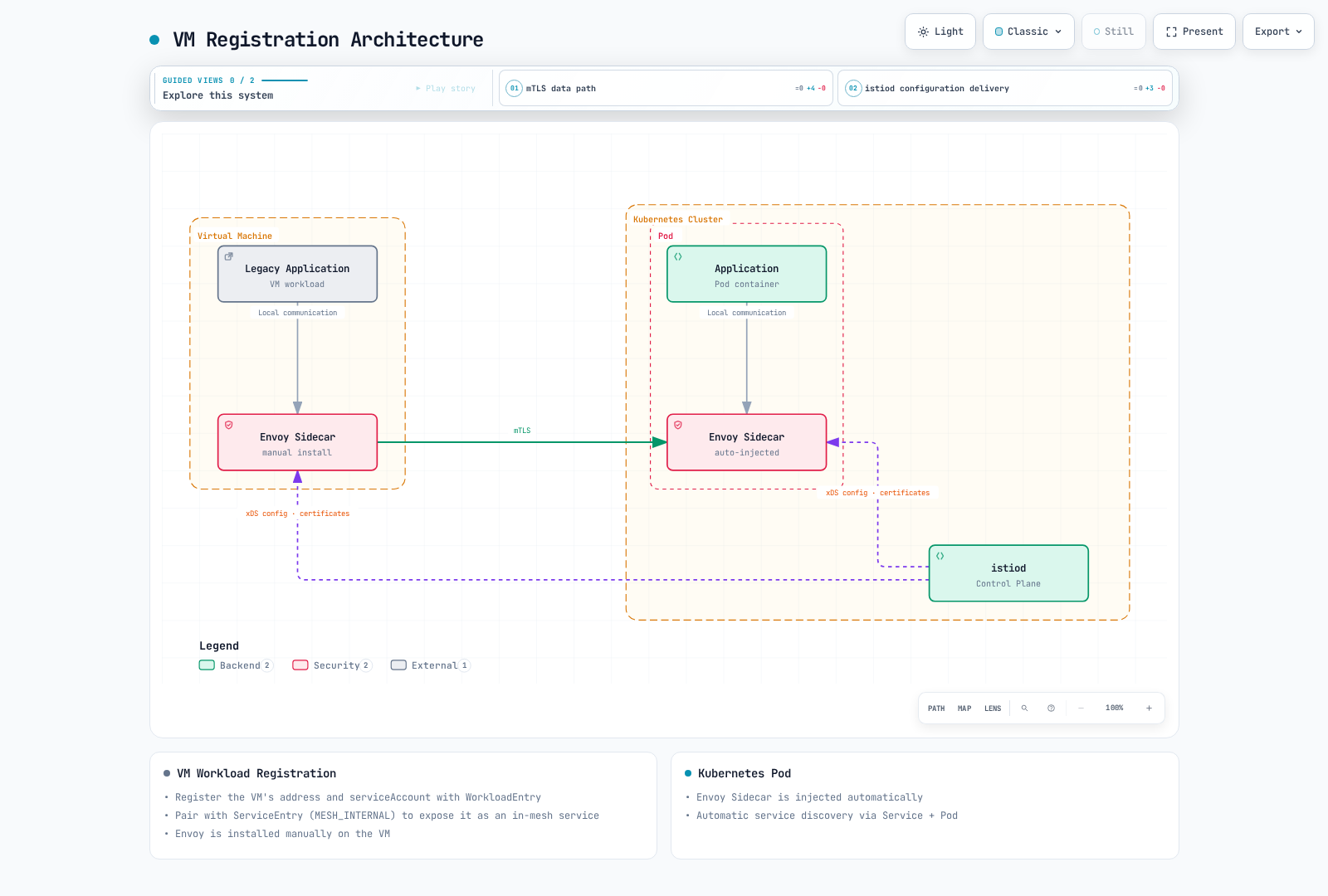Select the Legacy Application node
The image size is (1328, 896).
297,274
